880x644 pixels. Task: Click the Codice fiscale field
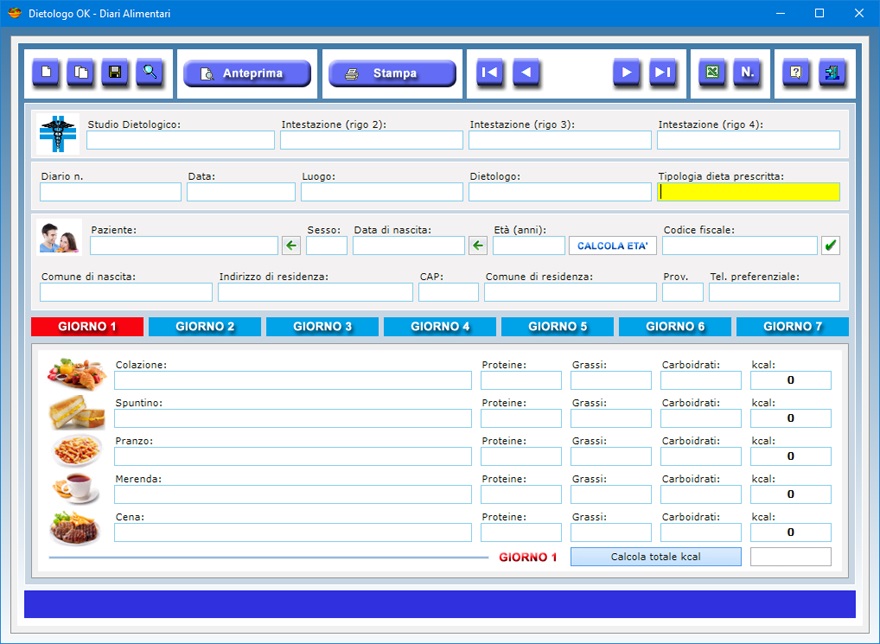[x=740, y=246]
